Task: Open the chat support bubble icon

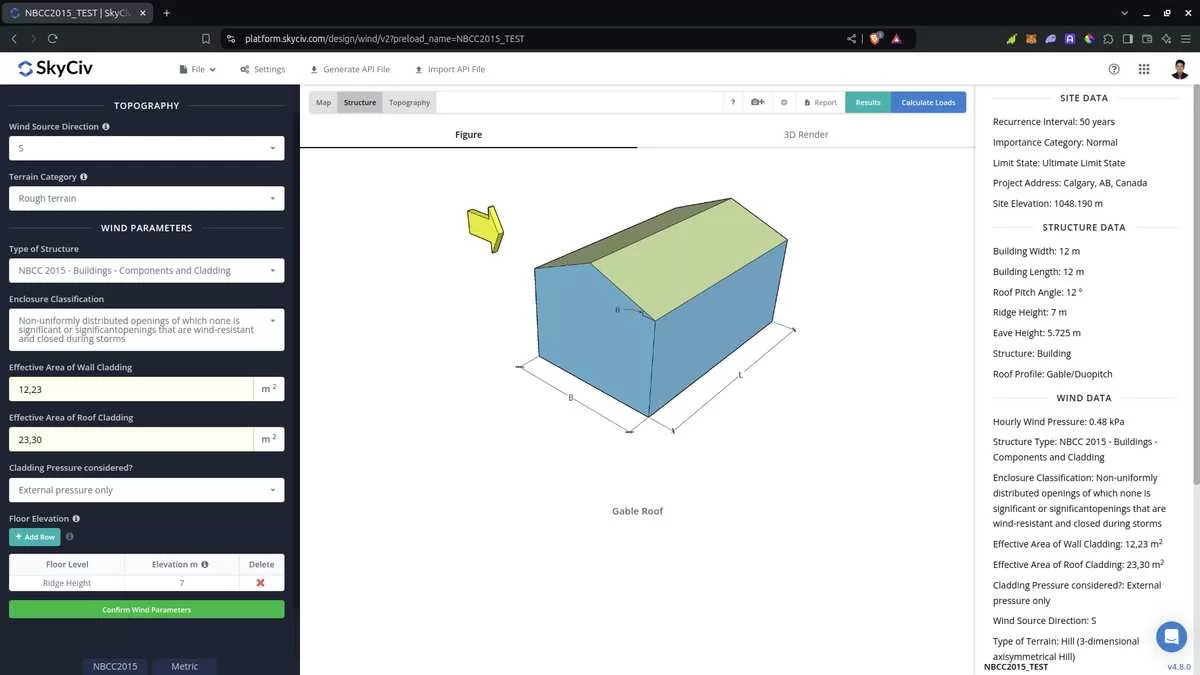Action: coord(1171,636)
